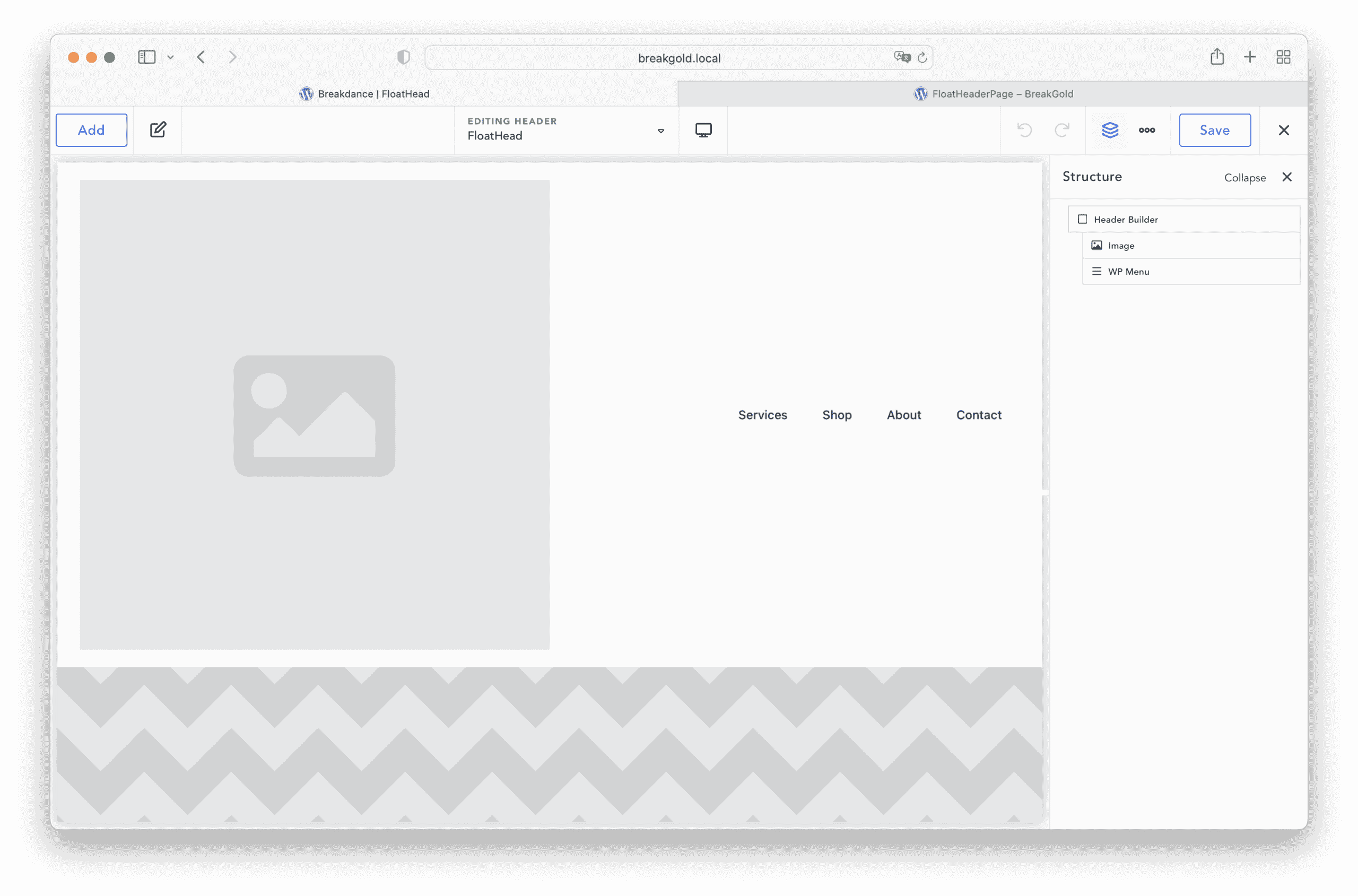
Task: Click the breakgold.local address field
Action: coord(678,58)
